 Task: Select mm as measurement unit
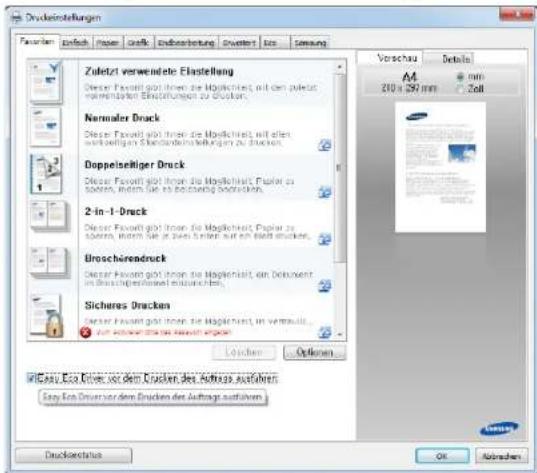tap(461, 76)
